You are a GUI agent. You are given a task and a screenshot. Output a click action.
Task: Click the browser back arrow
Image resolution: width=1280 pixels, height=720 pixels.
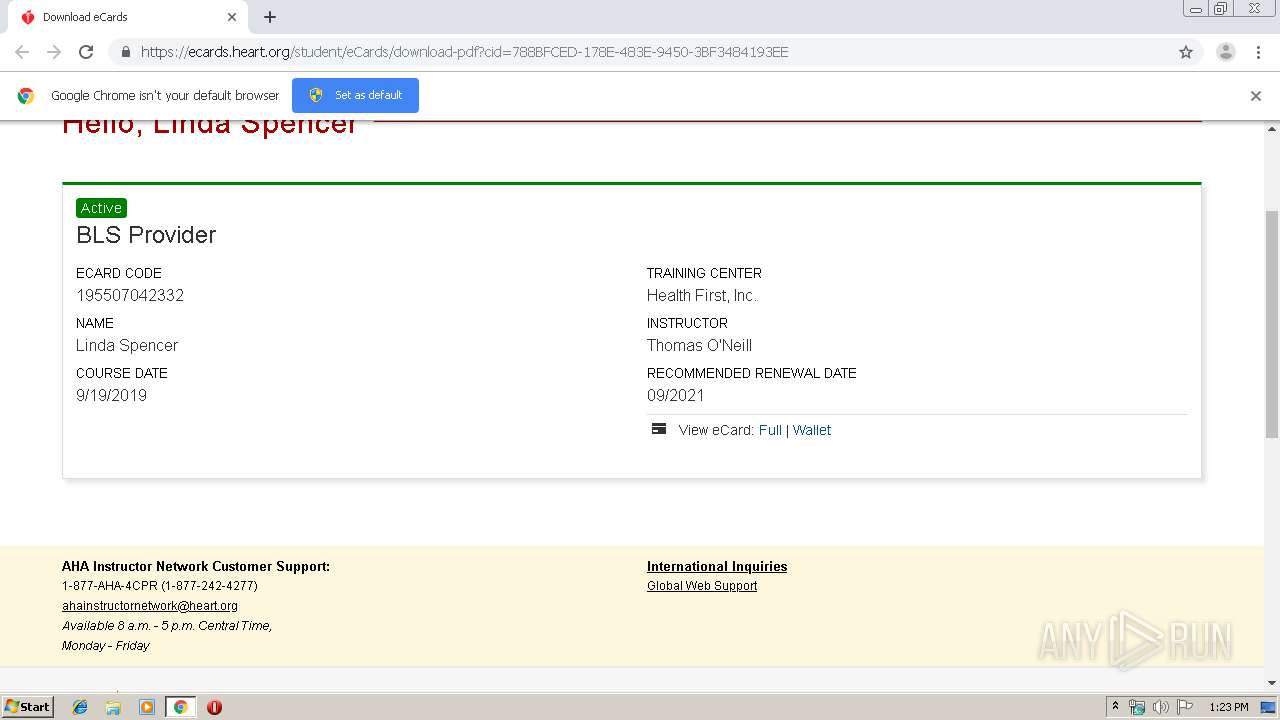point(22,52)
